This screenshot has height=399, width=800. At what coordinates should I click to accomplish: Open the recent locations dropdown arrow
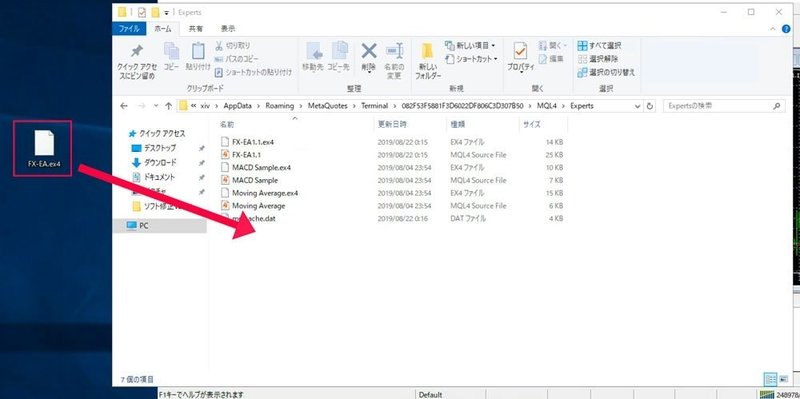tap(155, 107)
